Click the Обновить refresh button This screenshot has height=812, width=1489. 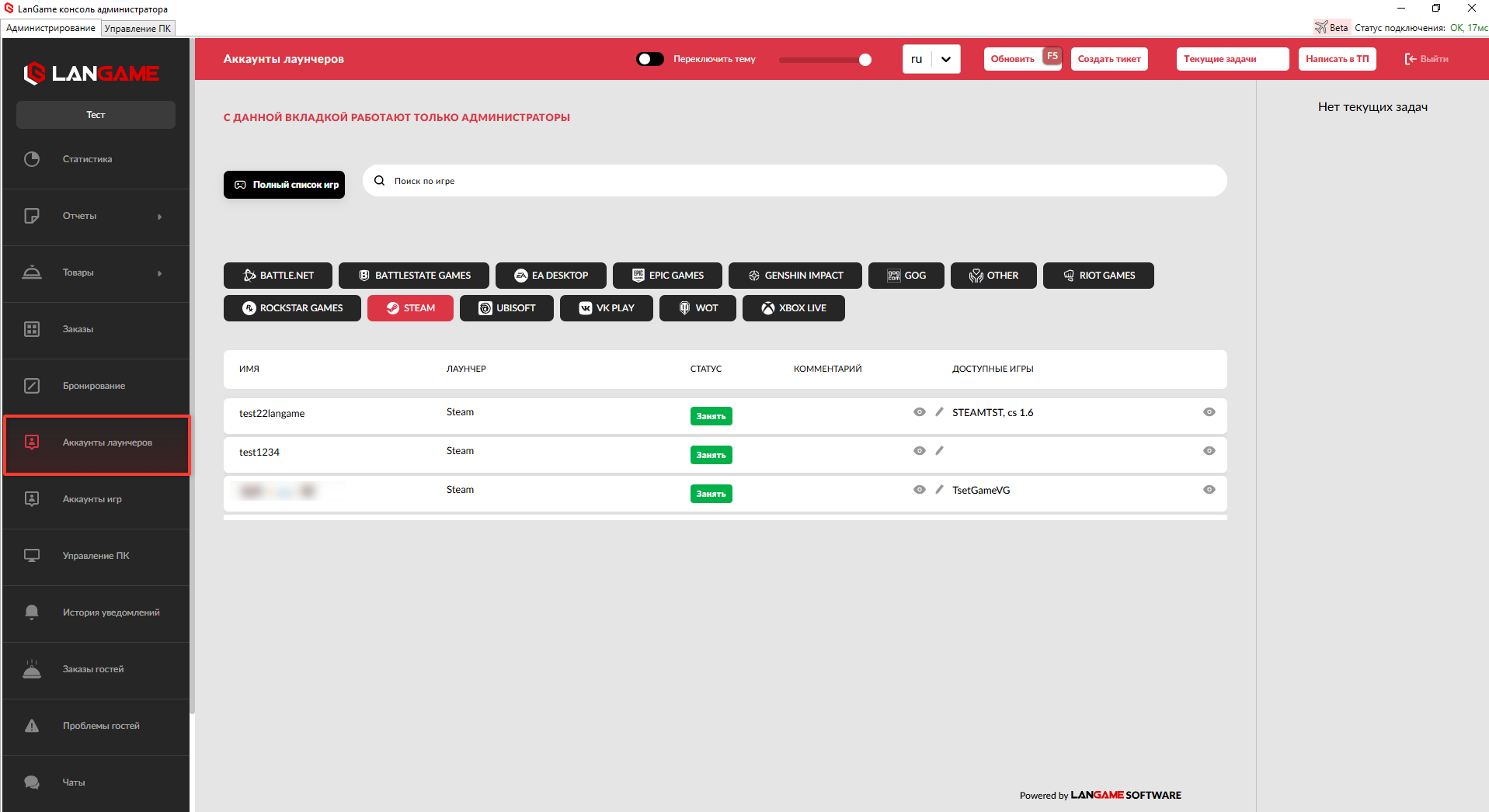click(1023, 59)
